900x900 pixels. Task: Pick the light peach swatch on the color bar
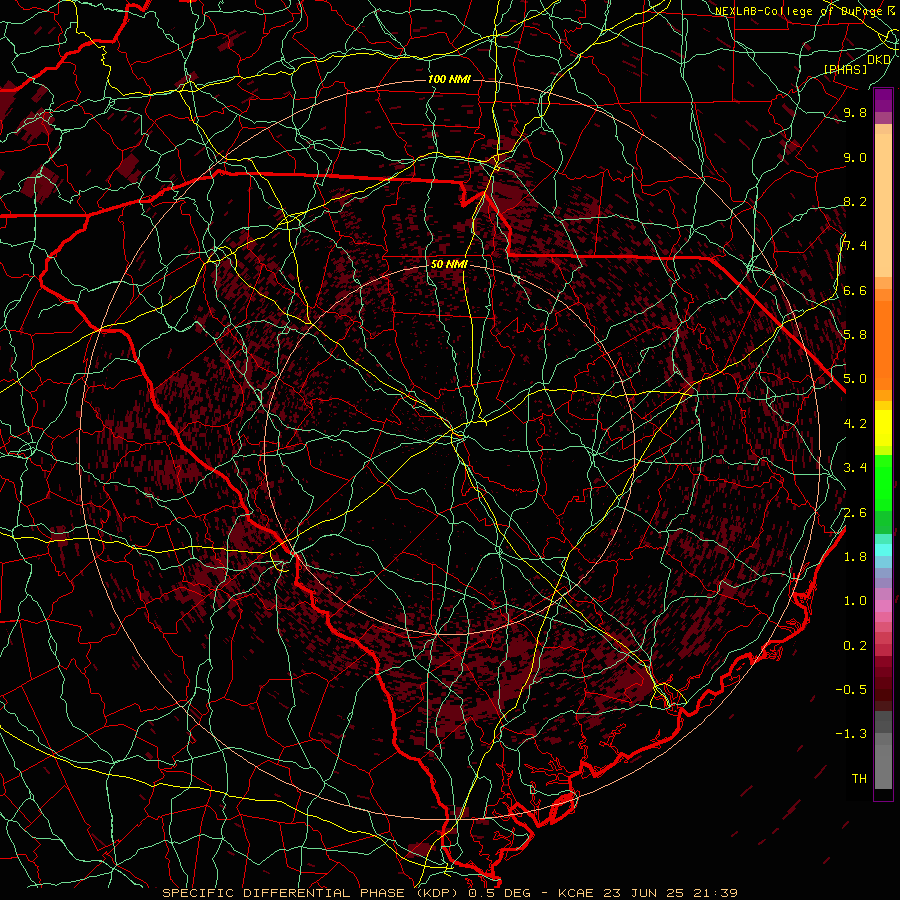pos(883,207)
